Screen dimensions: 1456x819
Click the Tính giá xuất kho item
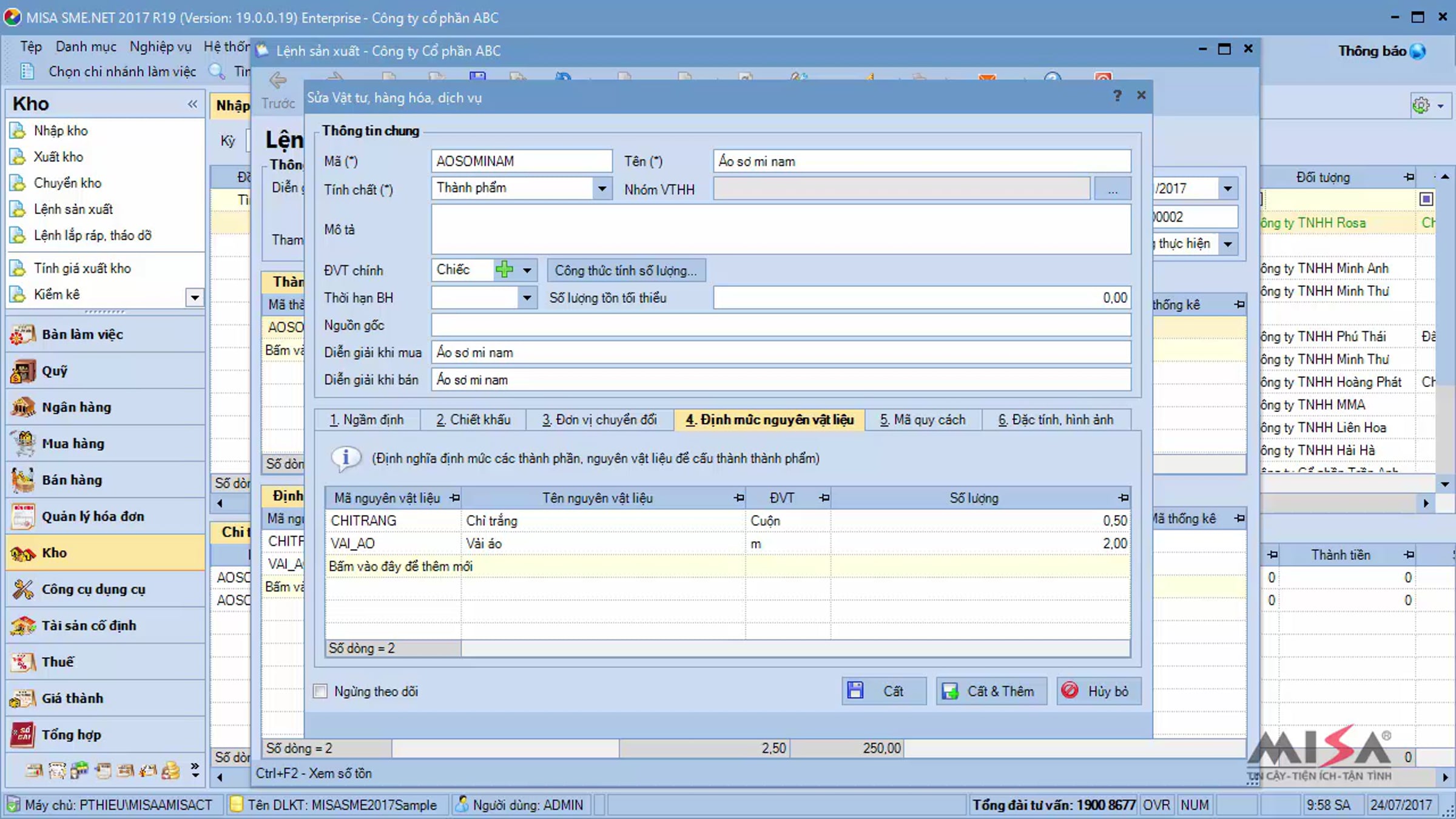pyautogui.click(x=83, y=268)
